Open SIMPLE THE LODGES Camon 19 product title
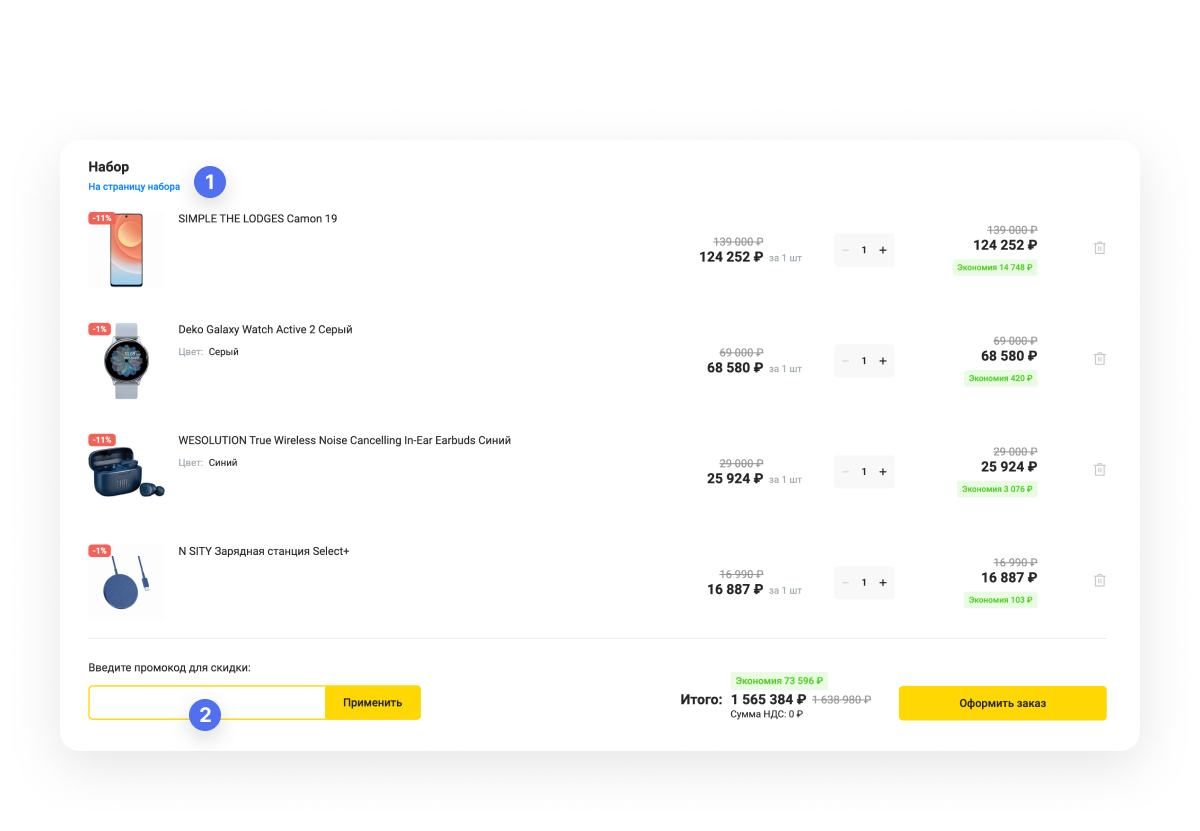 pos(258,219)
